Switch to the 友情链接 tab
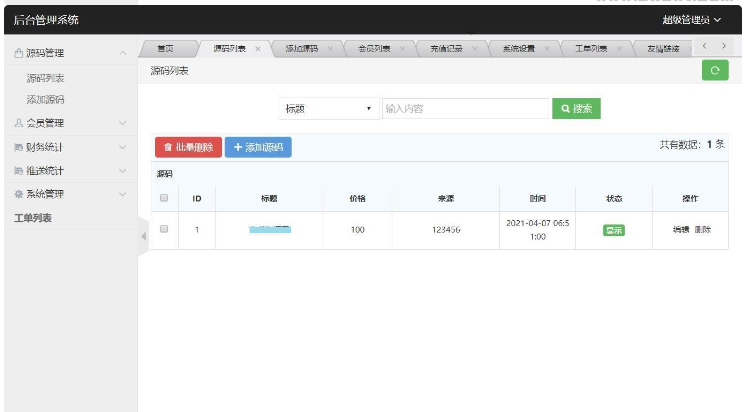This screenshot has height=412, width=755. (x=663, y=49)
